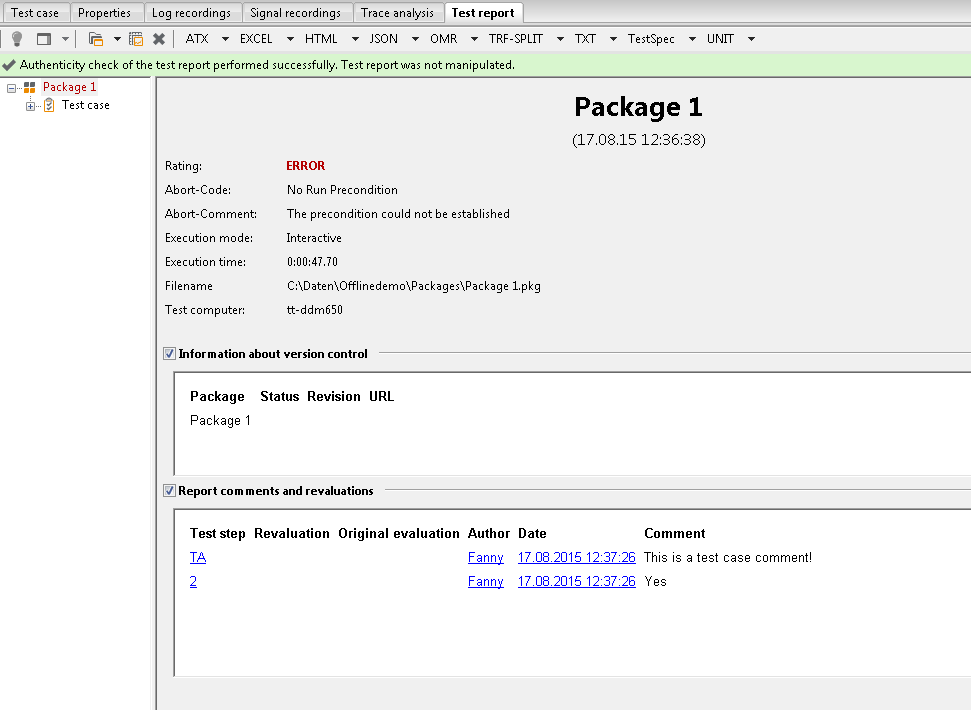Click the Original evaluation column header
The height and width of the screenshot is (710, 971).
(399, 534)
